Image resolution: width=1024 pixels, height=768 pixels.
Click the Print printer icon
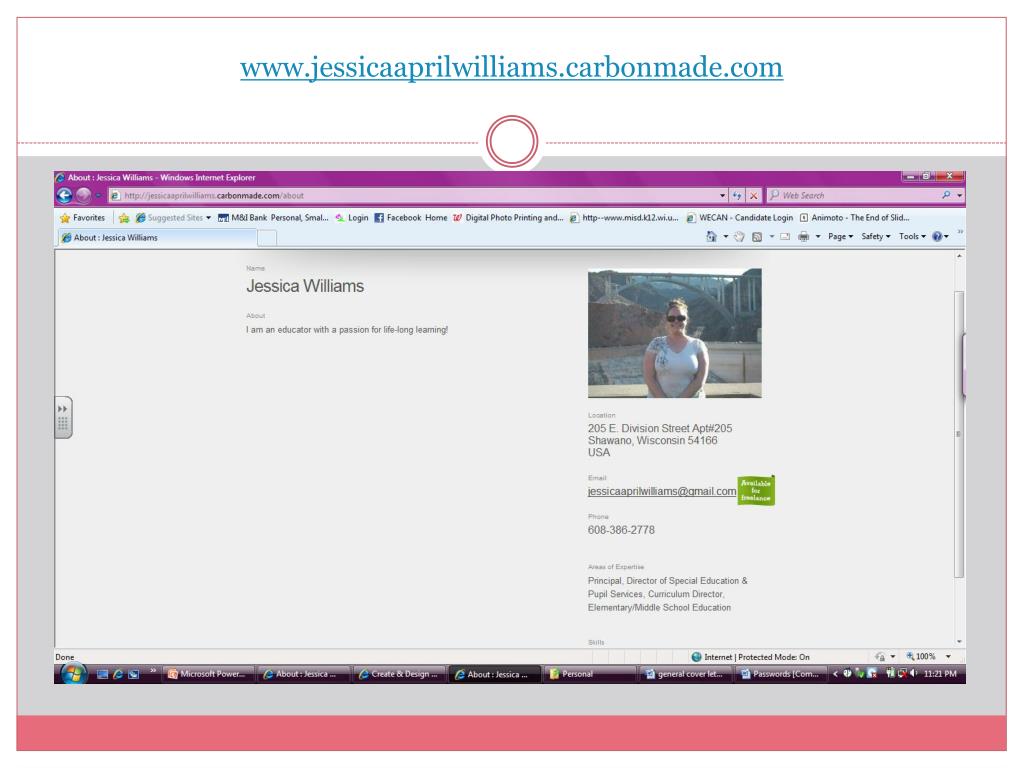click(803, 236)
